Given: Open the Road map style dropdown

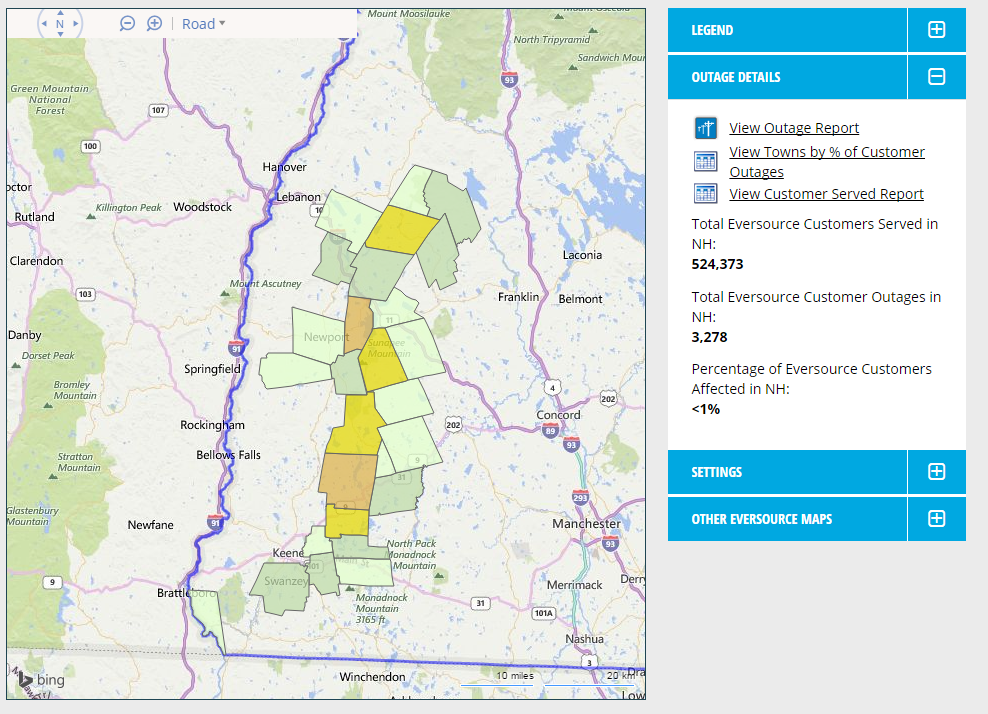Looking at the screenshot, I should (204, 24).
